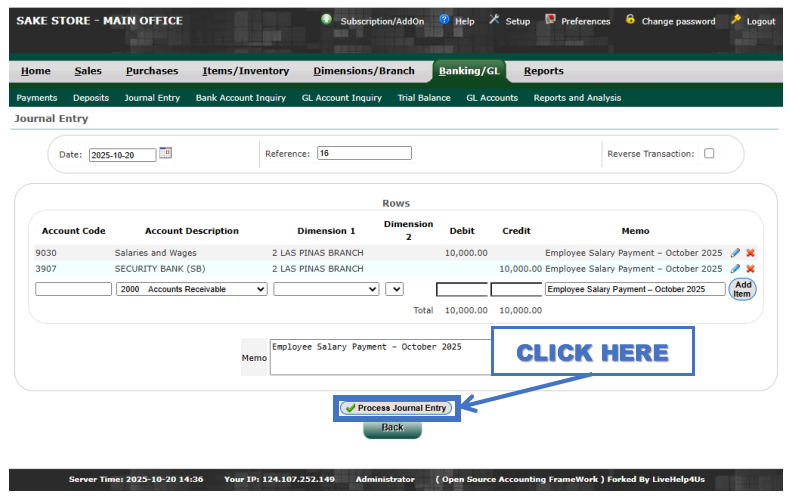
Task: Open the Trial Balance menu item
Action: point(423,98)
